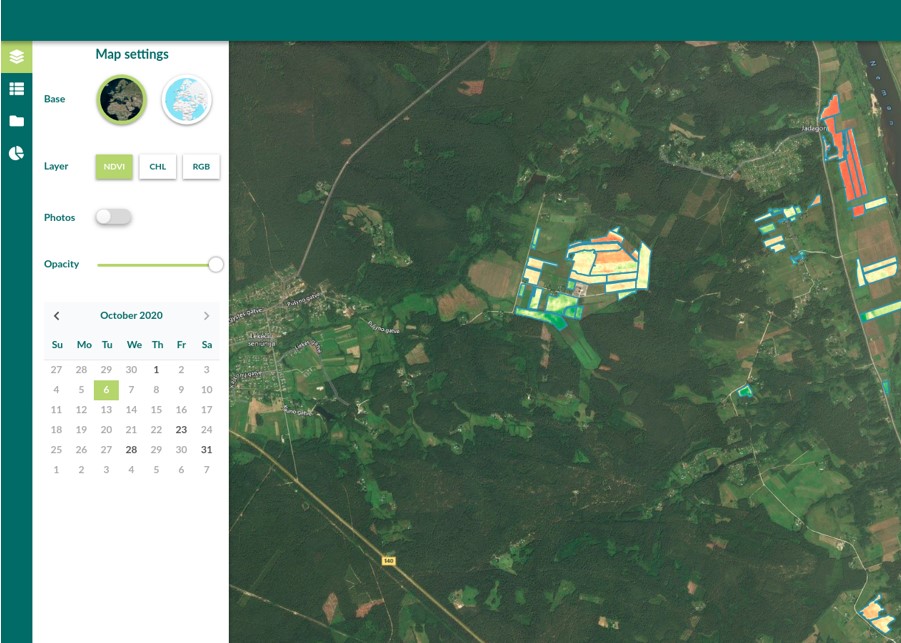Switch layer to CHL
Viewport: 901px width, 643px height.
158,167
